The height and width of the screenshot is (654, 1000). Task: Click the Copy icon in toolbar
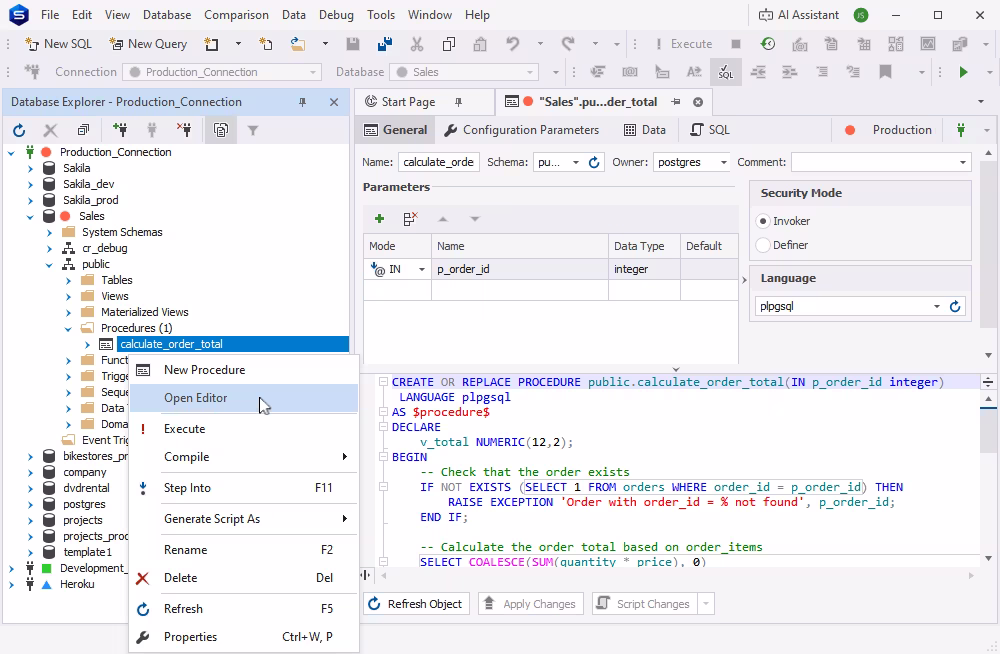[x=448, y=44]
